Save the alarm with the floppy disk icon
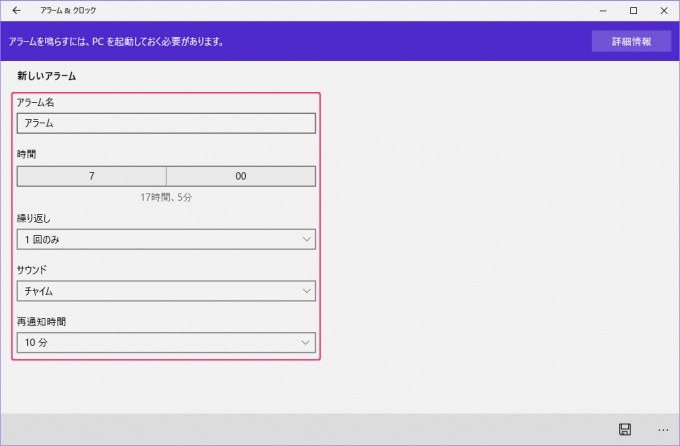Image resolution: width=680 pixels, height=446 pixels. [x=624, y=430]
